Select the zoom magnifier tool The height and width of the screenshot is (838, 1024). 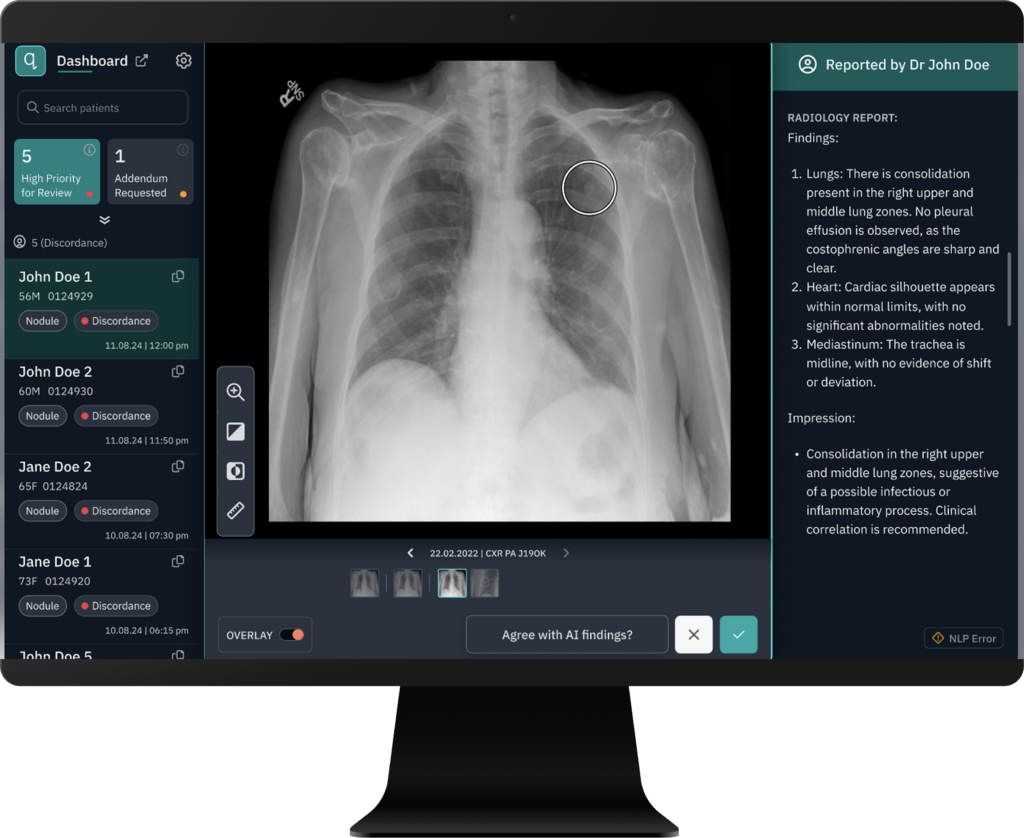click(236, 392)
